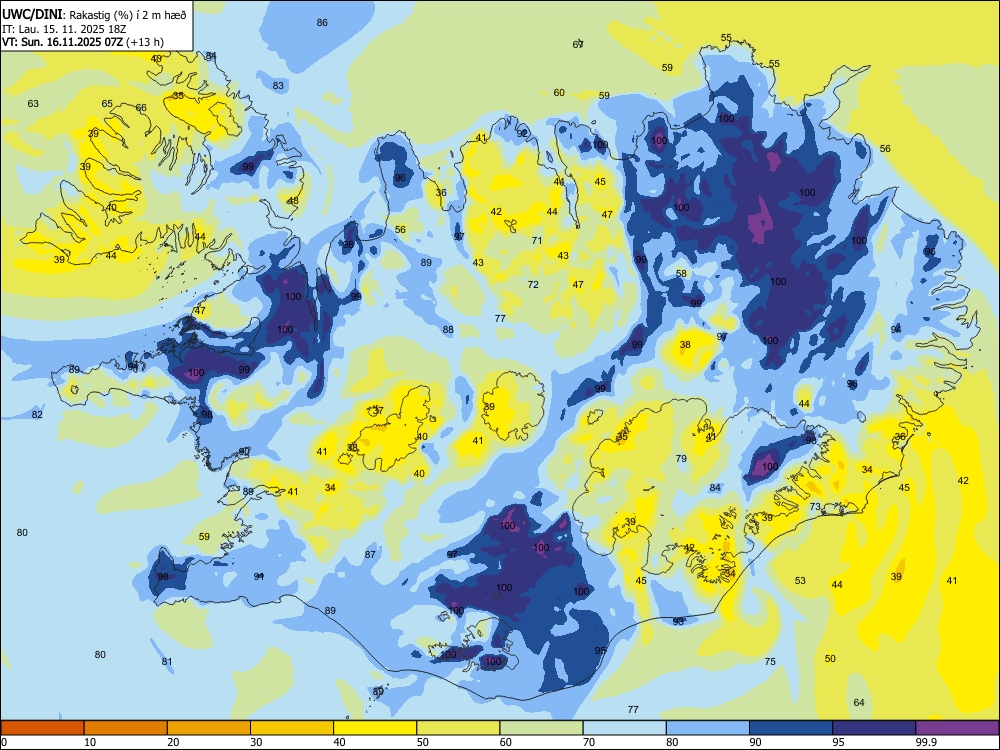Click the '81' humidity value on the map

pyautogui.click(x=166, y=661)
